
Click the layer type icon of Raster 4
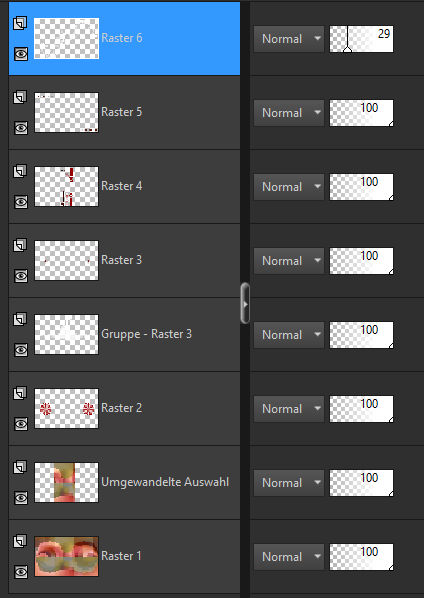coord(21,172)
